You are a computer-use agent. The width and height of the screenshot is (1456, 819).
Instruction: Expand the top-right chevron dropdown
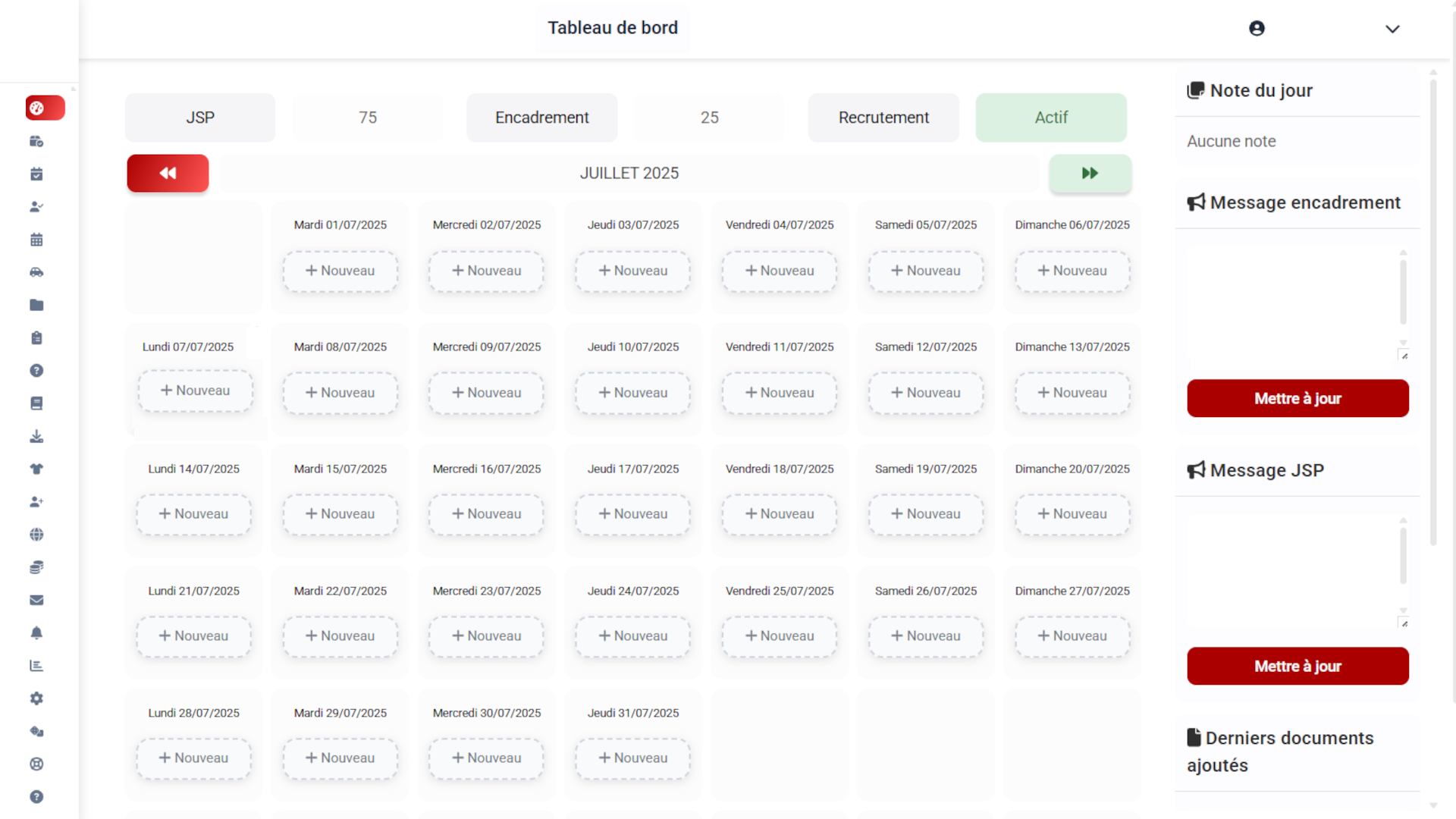coord(1392,29)
